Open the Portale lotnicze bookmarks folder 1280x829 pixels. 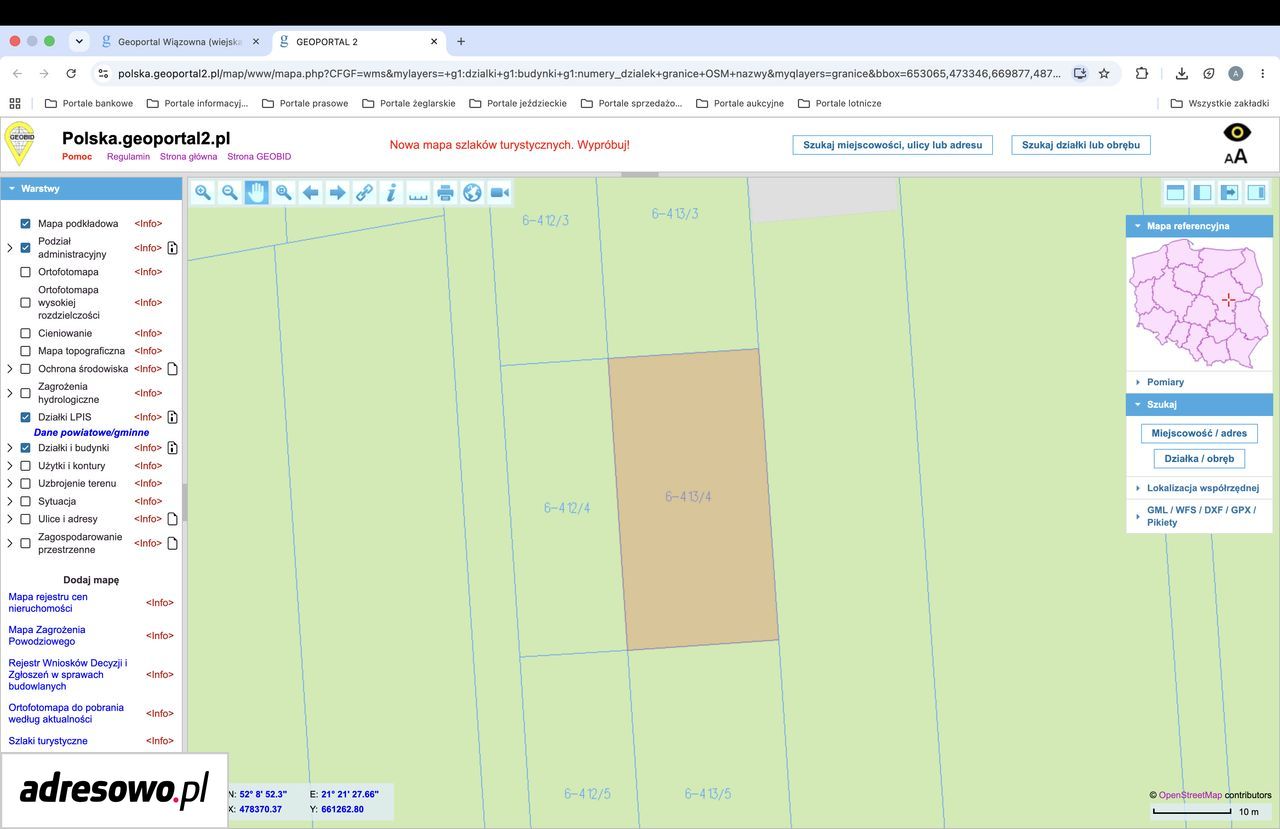[839, 103]
